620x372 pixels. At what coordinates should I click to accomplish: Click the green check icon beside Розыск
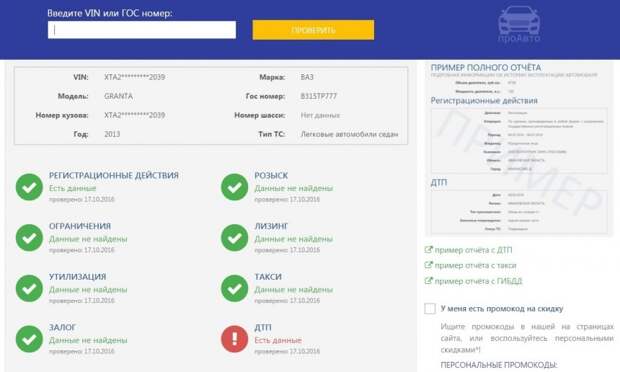click(234, 187)
